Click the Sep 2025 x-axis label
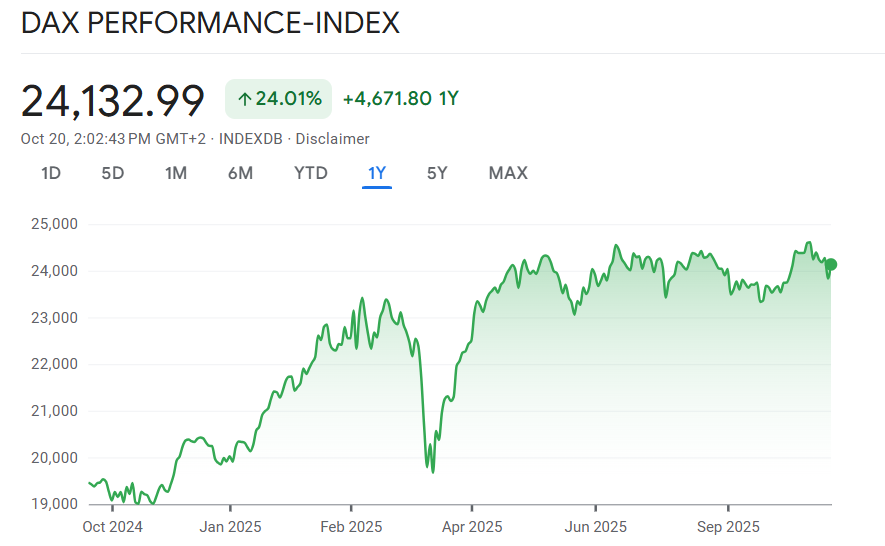 click(727, 526)
